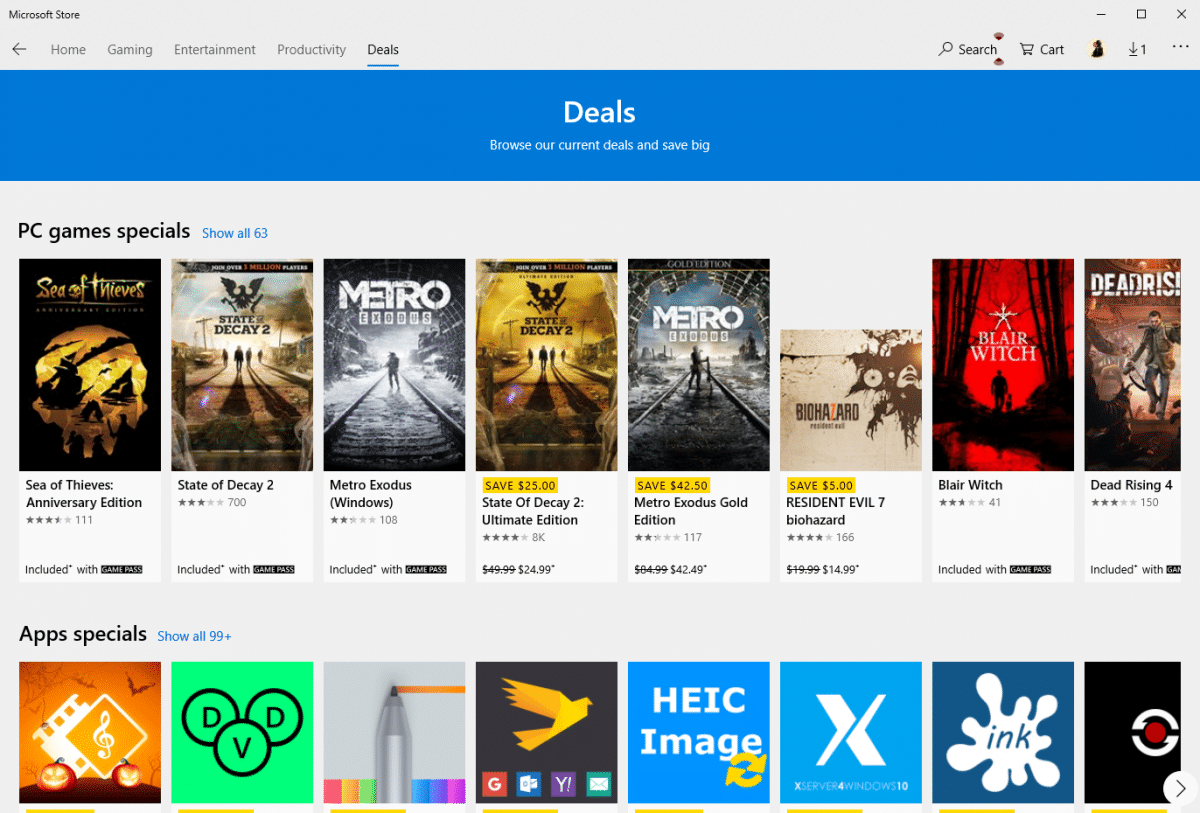Switch to the Gaming tab
The image size is (1200, 813).
coord(130,49)
